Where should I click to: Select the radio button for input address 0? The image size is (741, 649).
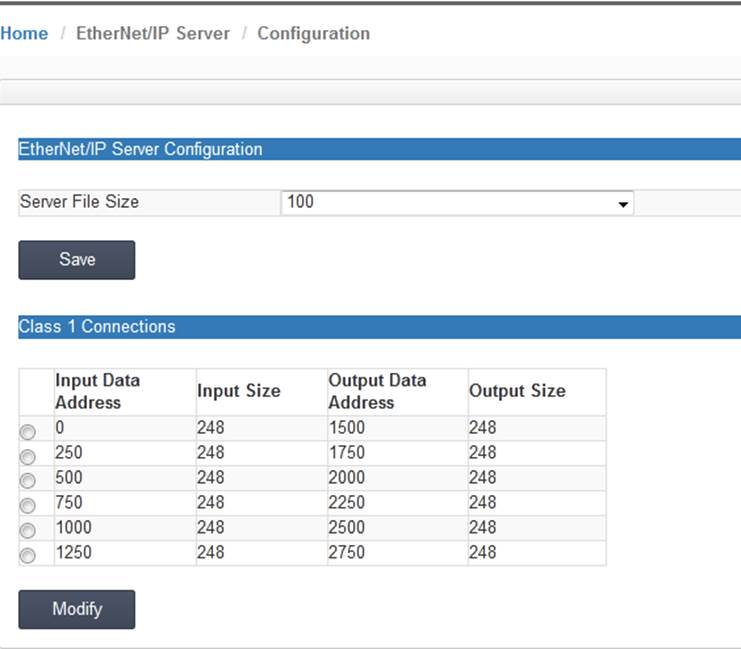[x=27, y=432]
